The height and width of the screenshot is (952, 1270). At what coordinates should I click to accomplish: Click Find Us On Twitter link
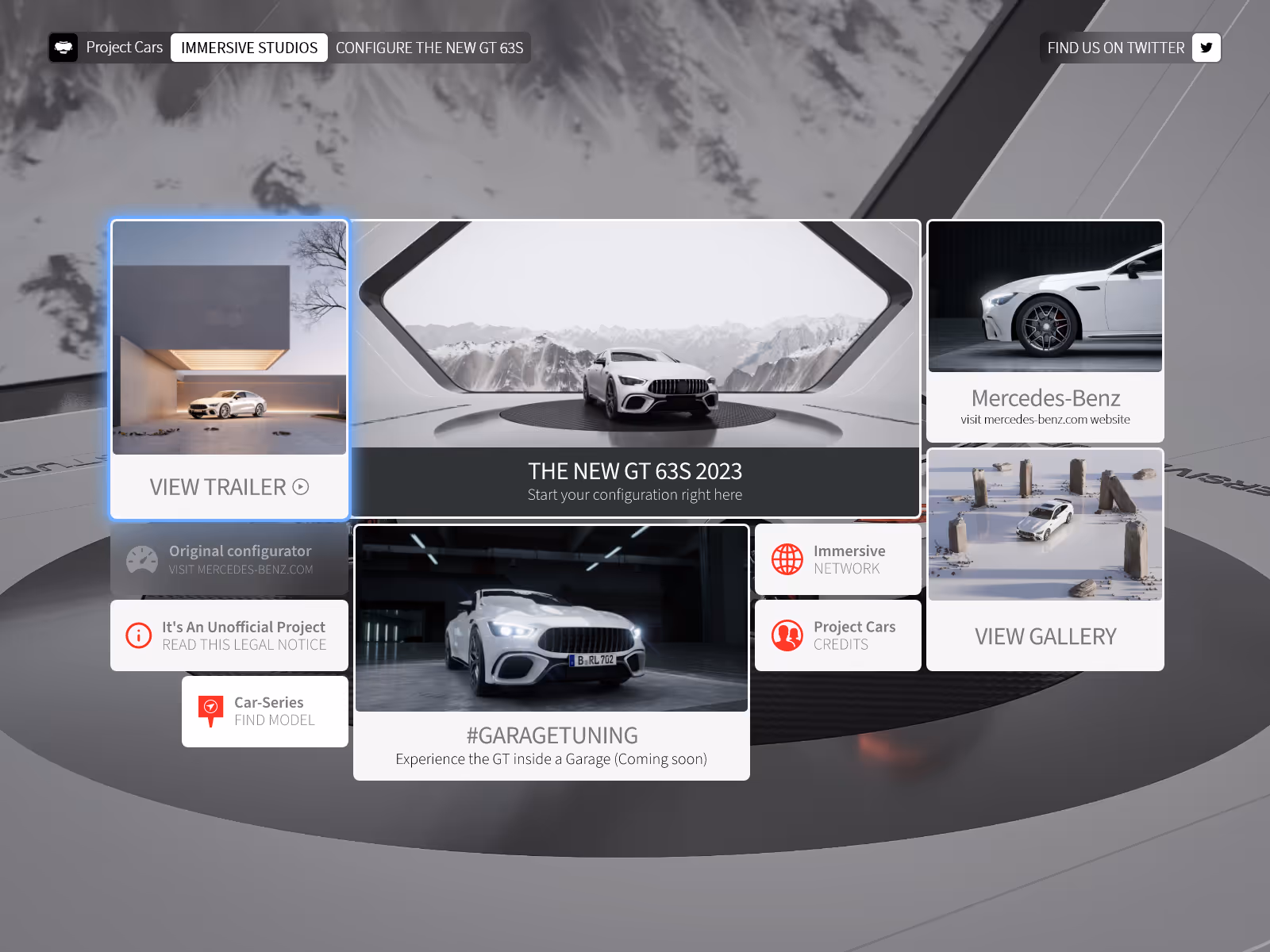tap(1116, 48)
